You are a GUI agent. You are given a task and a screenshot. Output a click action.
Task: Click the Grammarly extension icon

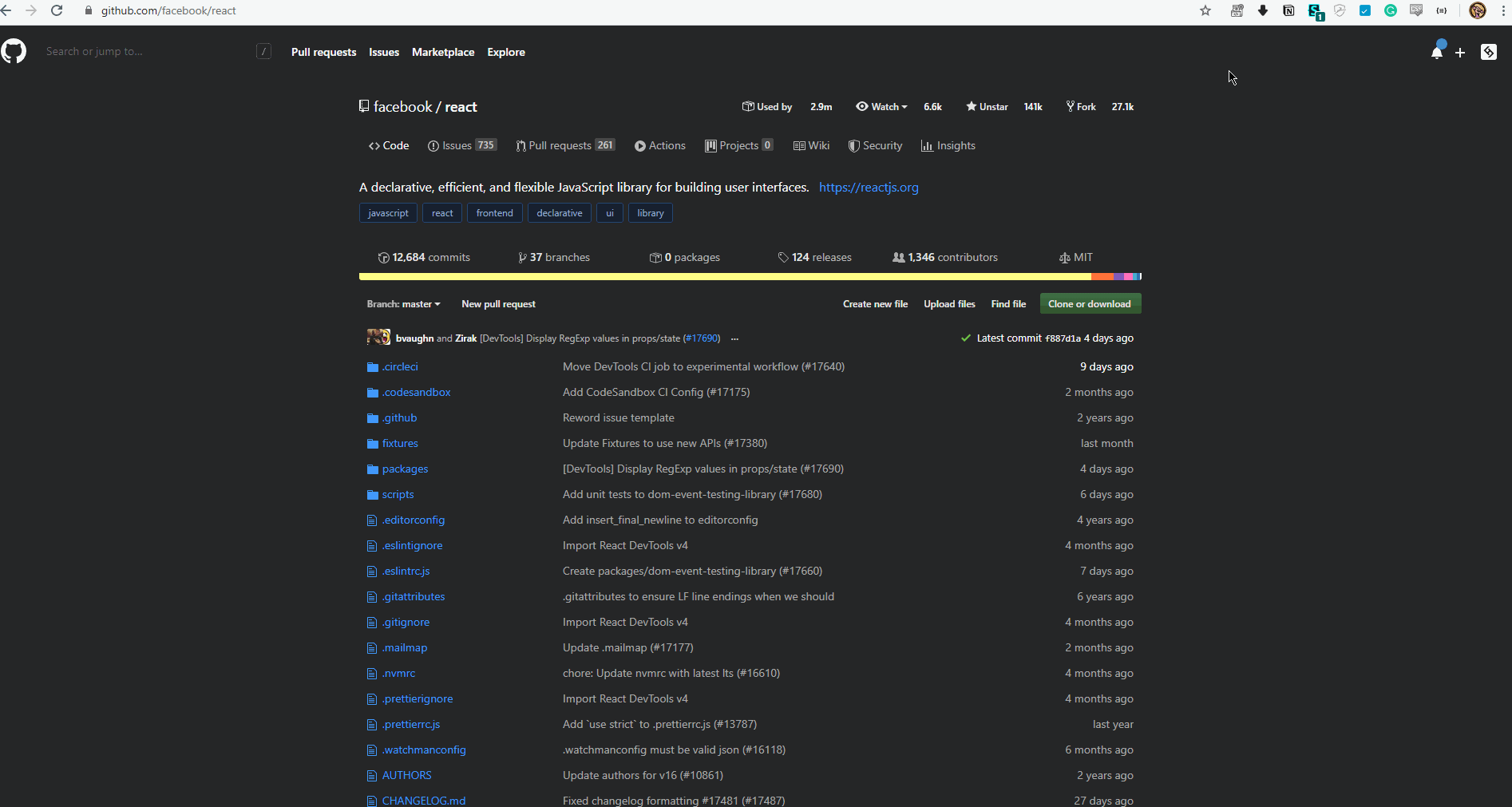tap(1391, 10)
